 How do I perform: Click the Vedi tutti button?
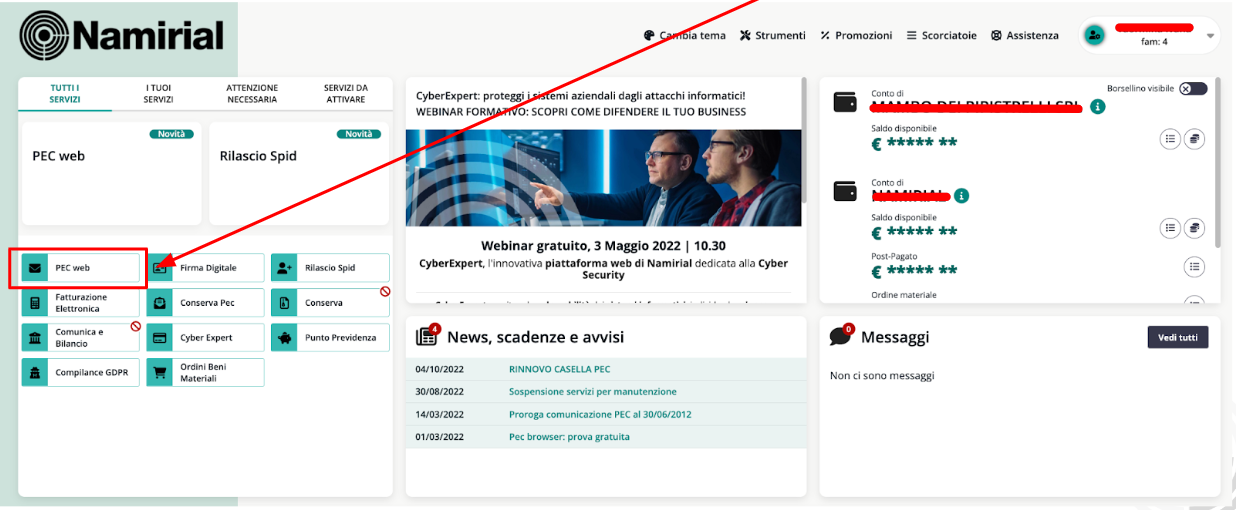[x=1178, y=337]
